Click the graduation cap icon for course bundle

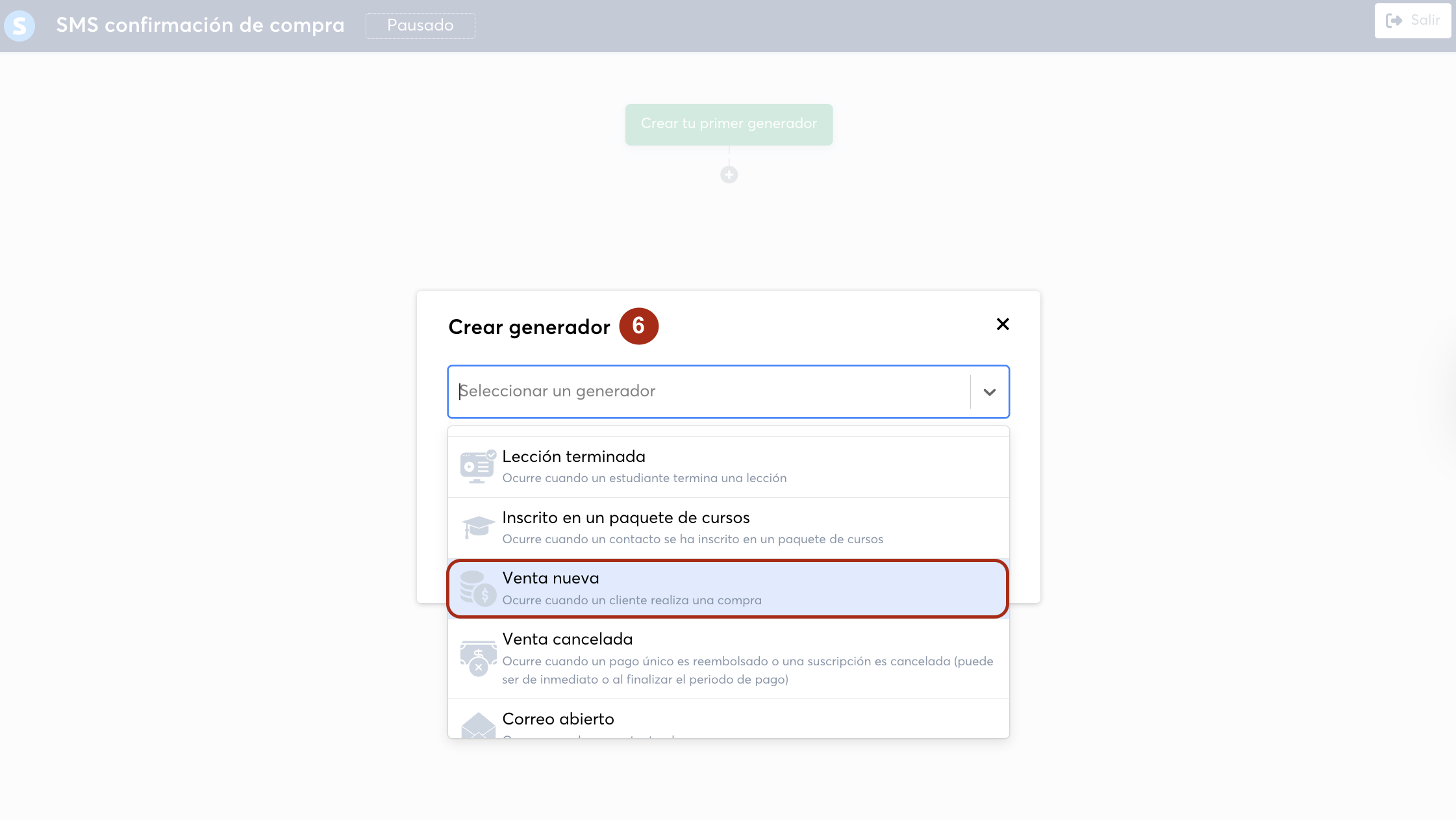(478, 527)
